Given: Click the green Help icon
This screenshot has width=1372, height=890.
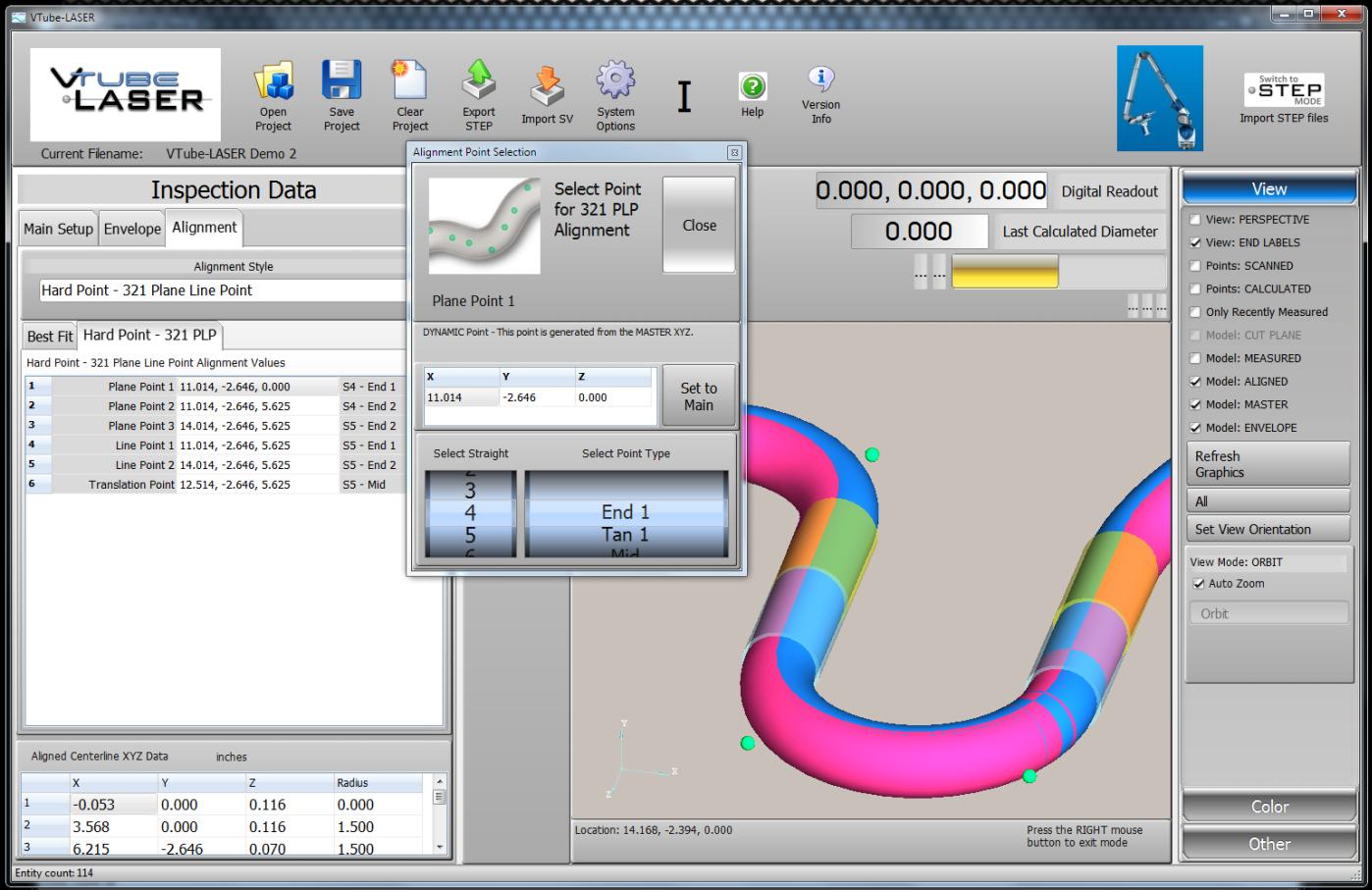Looking at the screenshot, I should 752,87.
